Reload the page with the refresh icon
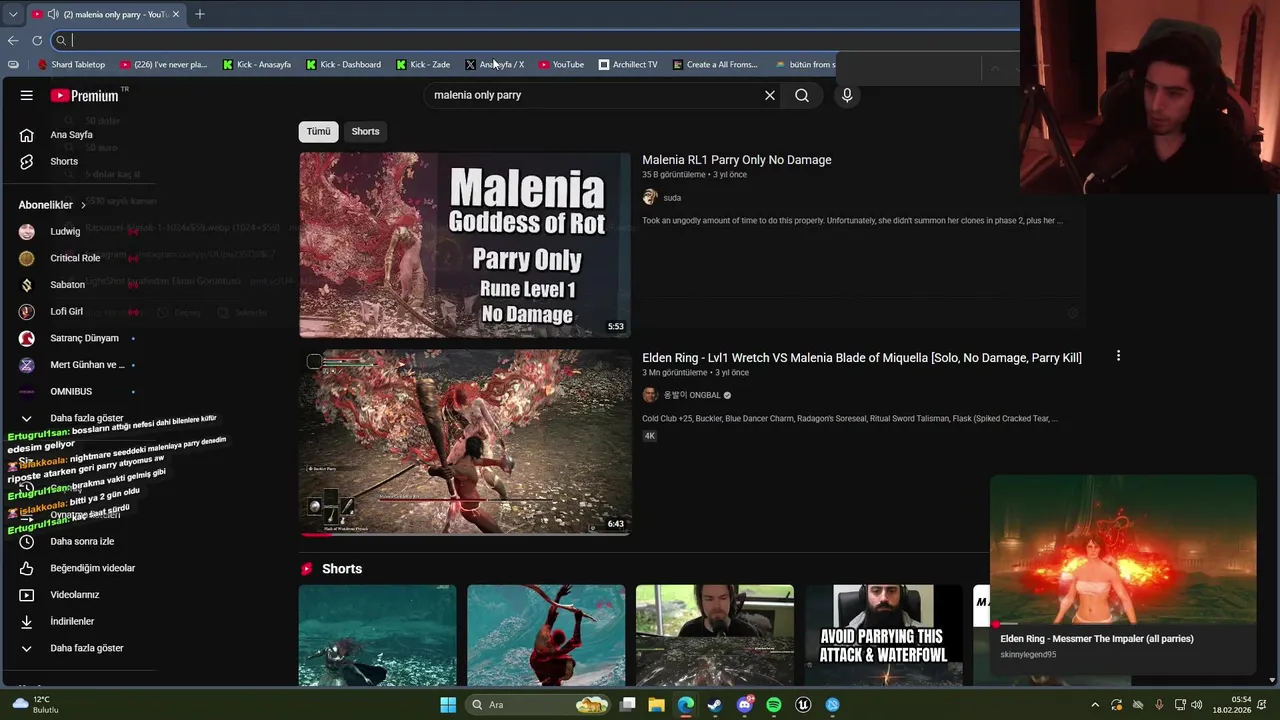Image resolution: width=1280 pixels, height=720 pixels. pos(37,40)
